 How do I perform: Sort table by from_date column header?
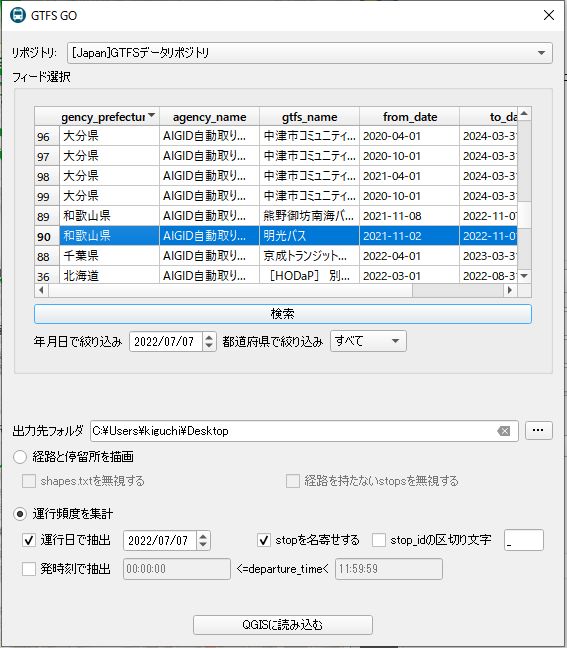point(410,117)
